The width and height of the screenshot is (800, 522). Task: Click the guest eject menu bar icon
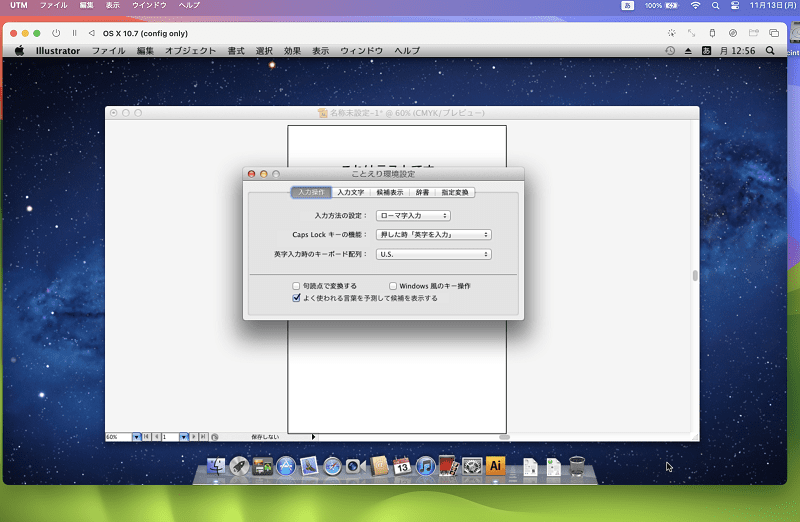[688, 51]
